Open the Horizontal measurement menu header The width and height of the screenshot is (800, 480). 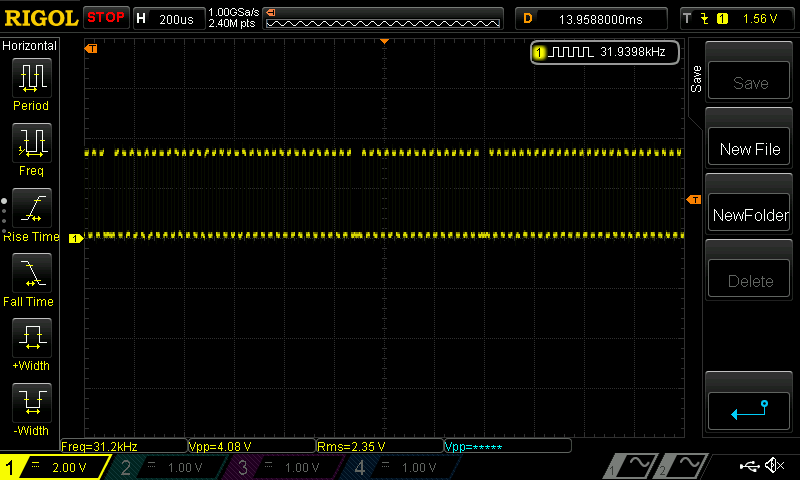point(31,46)
